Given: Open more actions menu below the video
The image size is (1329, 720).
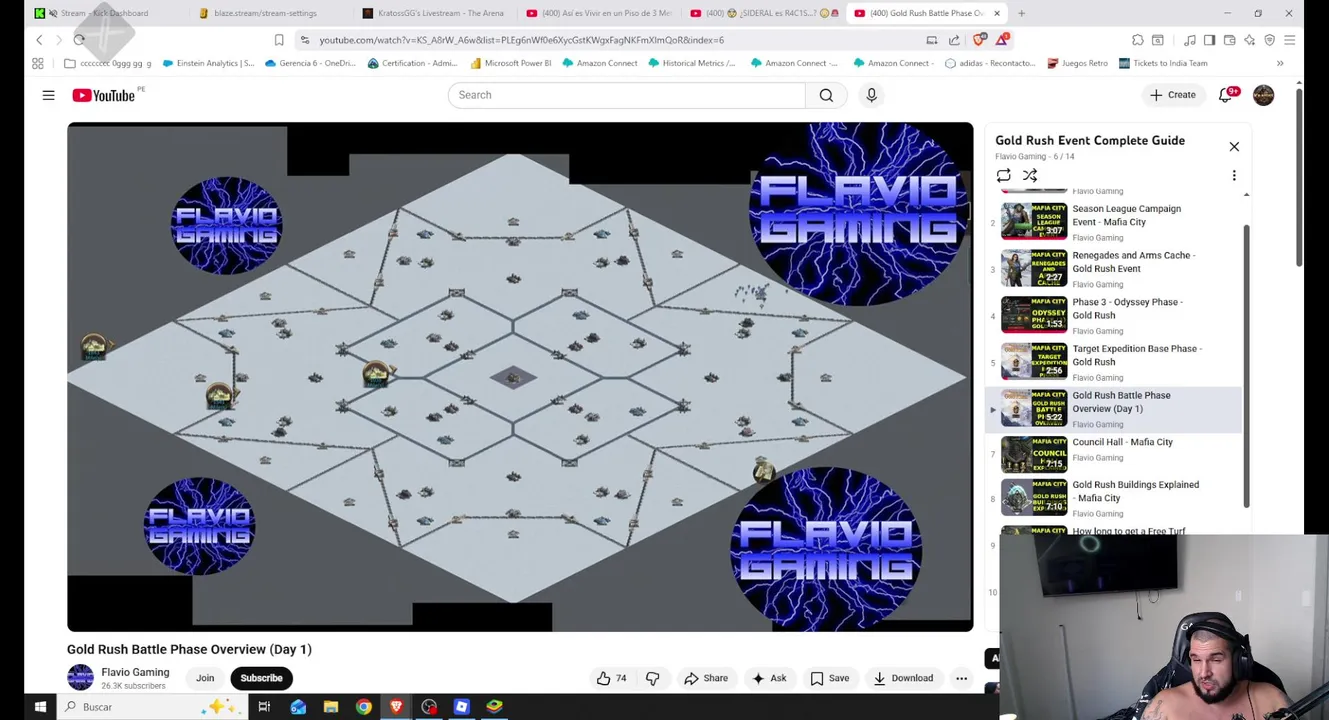Looking at the screenshot, I should [x=961, y=678].
